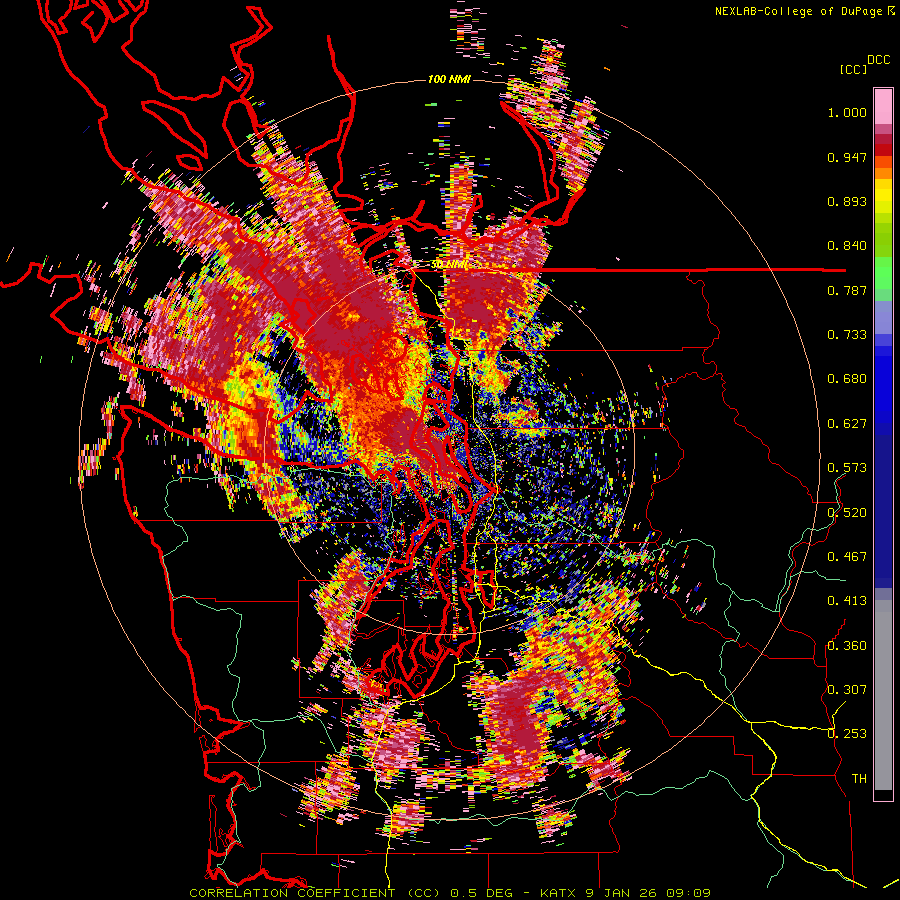Pick the light pink top color scale segment

pyautogui.click(x=883, y=106)
